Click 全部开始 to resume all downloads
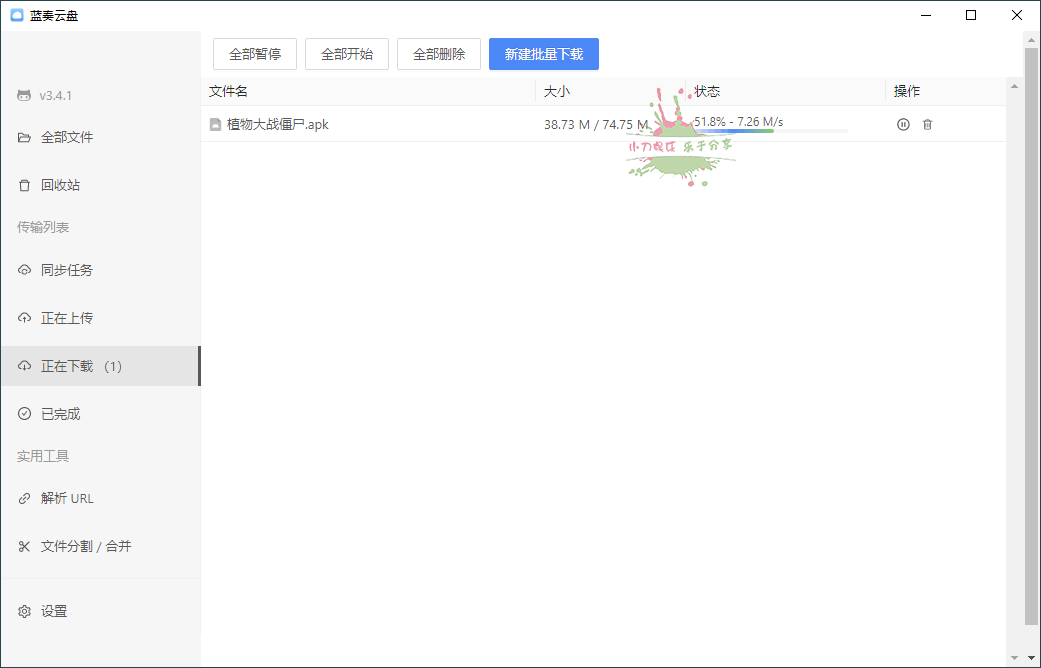 347,54
